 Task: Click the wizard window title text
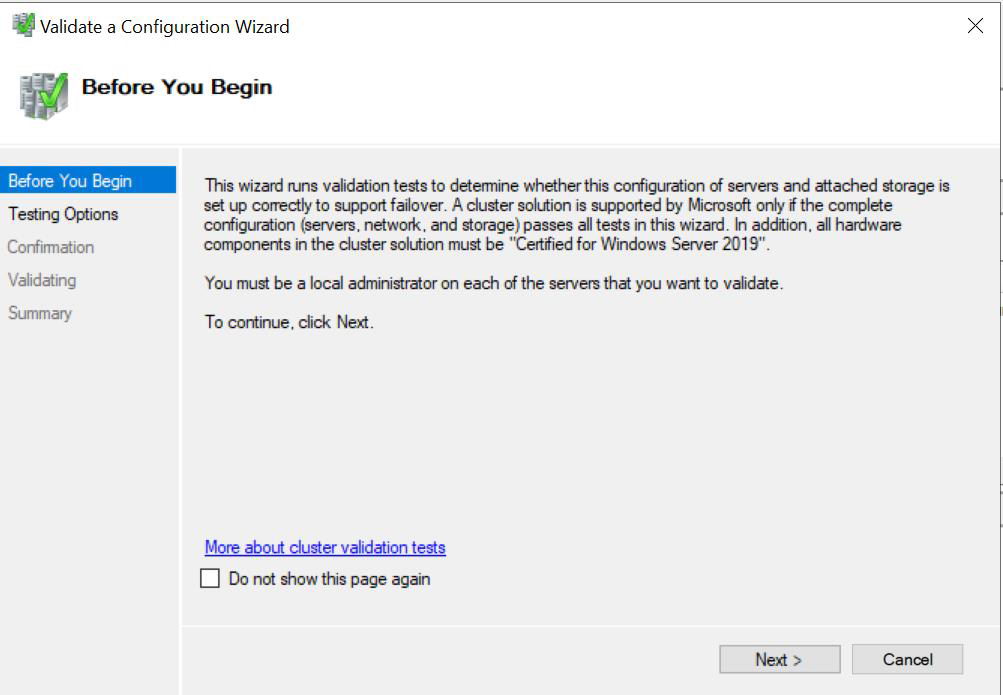pos(160,26)
